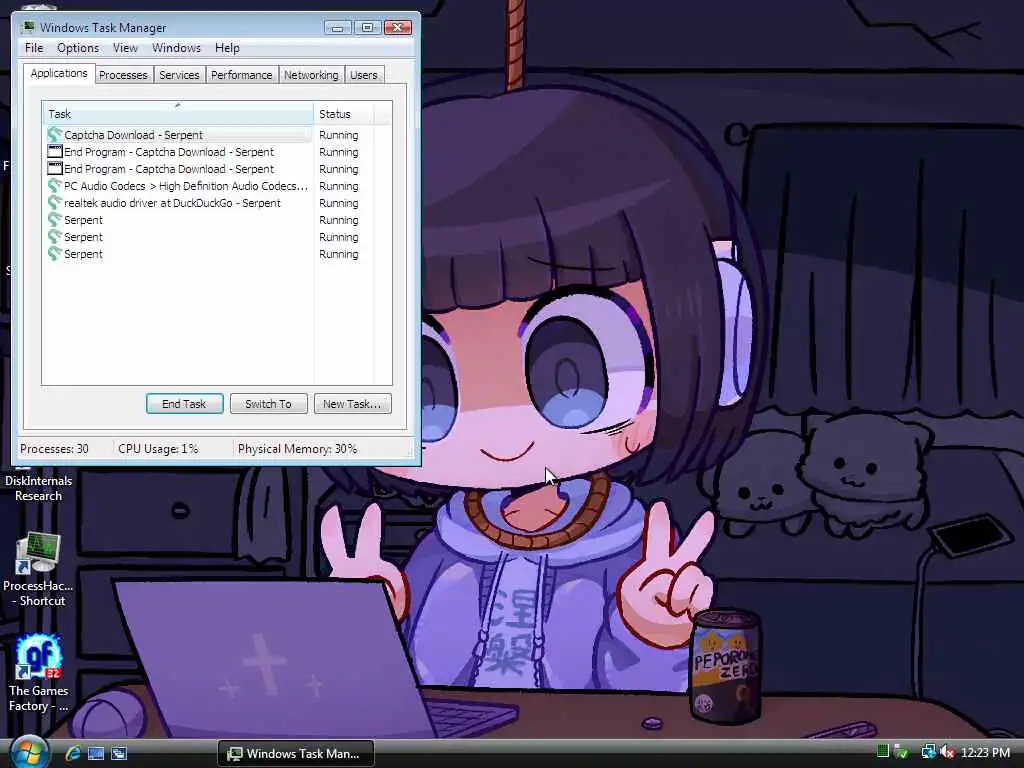The height and width of the screenshot is (768, 1024).
Task: Click 'Physical Memory: 30%' in status bar
Action: pyautogui.click(x=297, y=449)
